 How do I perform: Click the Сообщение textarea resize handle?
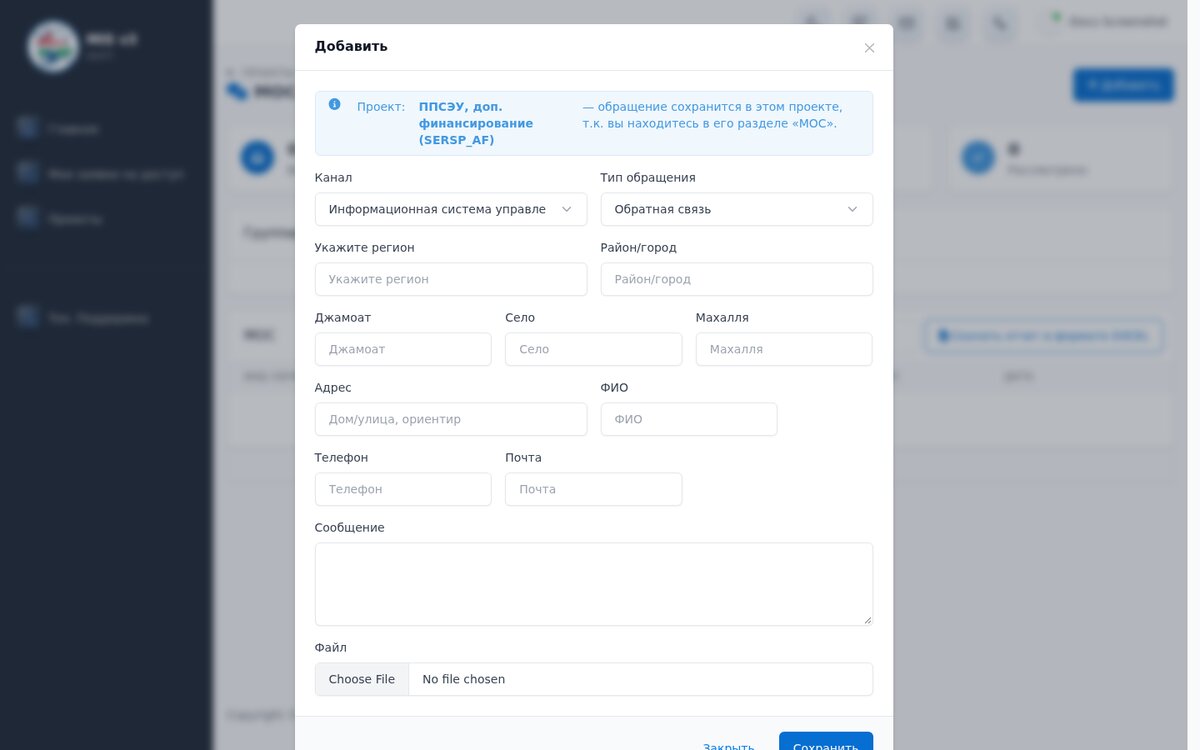867,620
